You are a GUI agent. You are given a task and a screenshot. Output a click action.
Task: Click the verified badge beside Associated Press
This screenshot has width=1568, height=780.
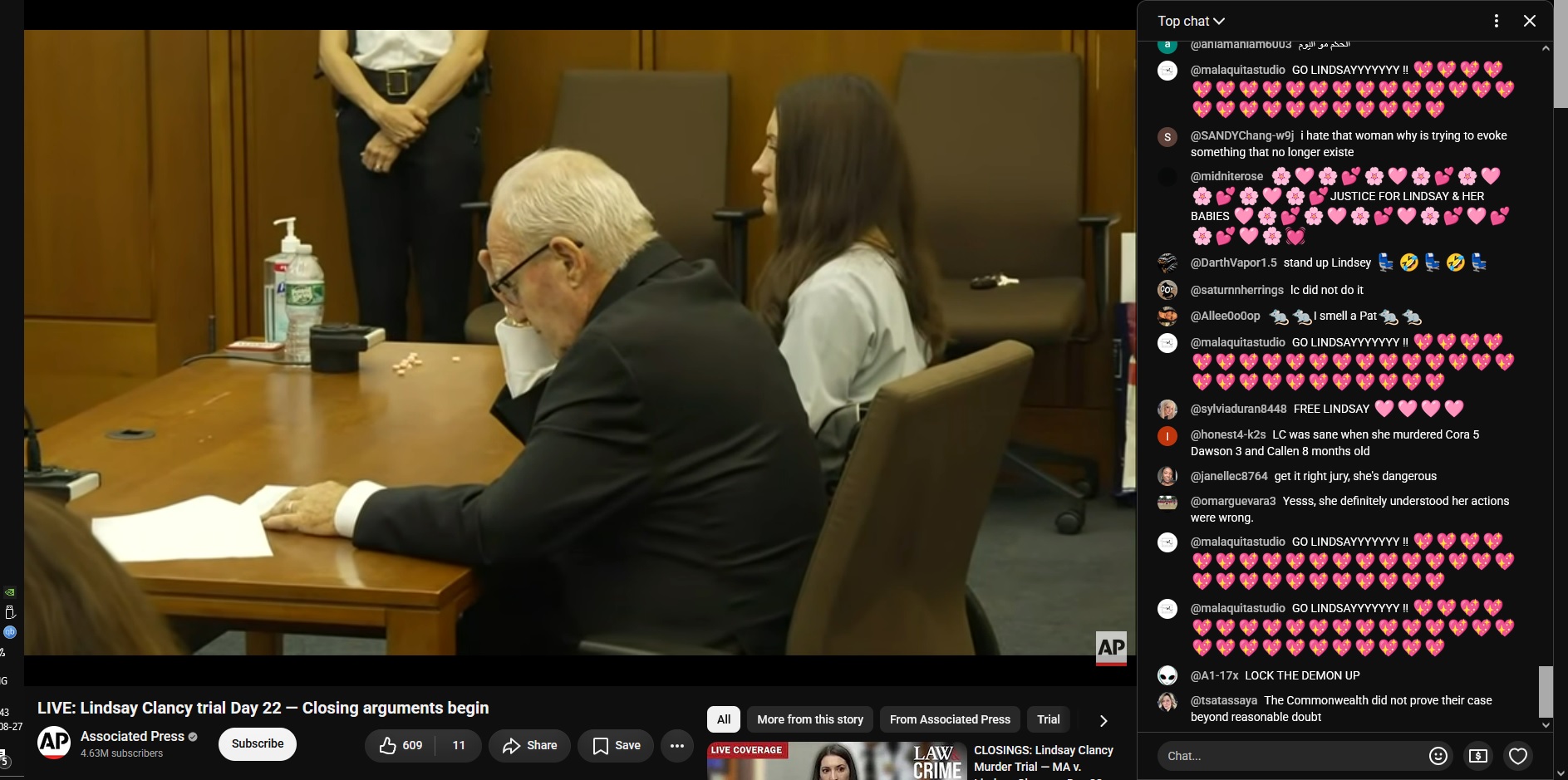click(x=193, y=737)
